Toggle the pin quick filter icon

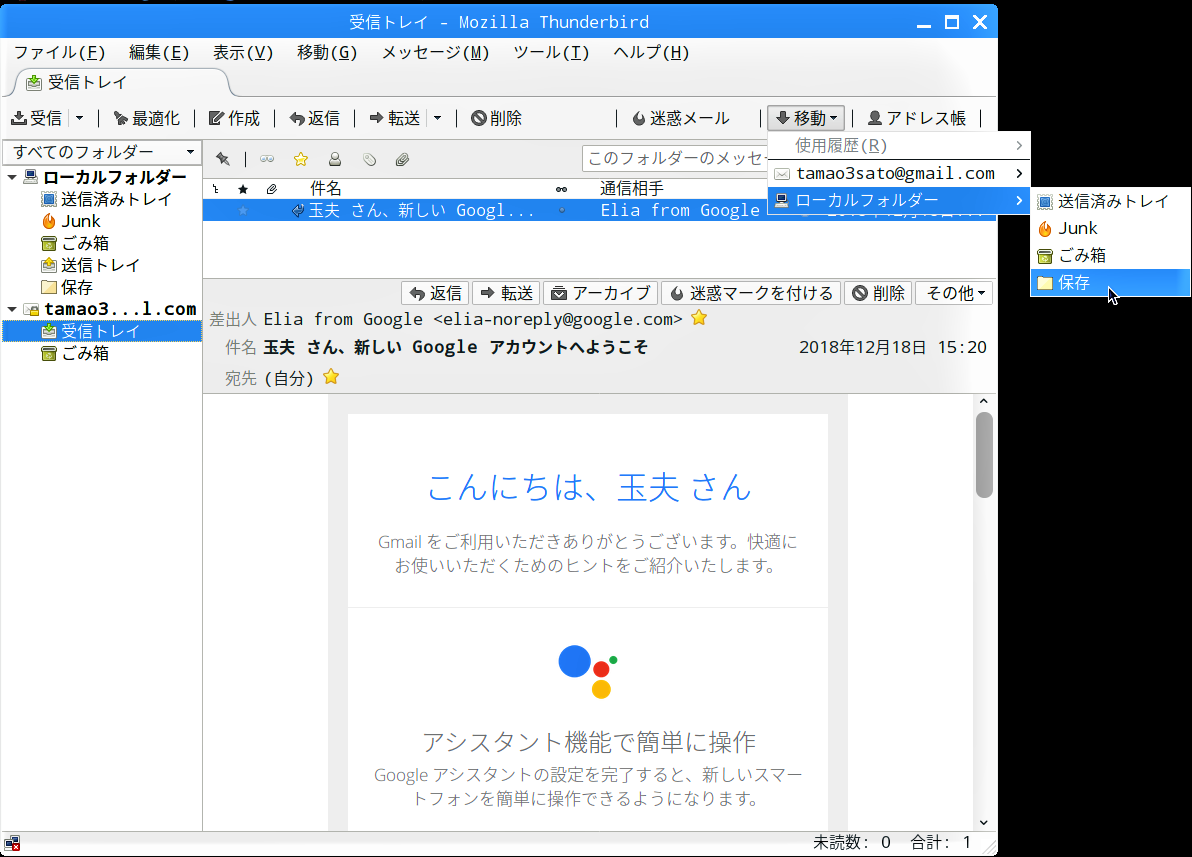click(x=223, y=159)
